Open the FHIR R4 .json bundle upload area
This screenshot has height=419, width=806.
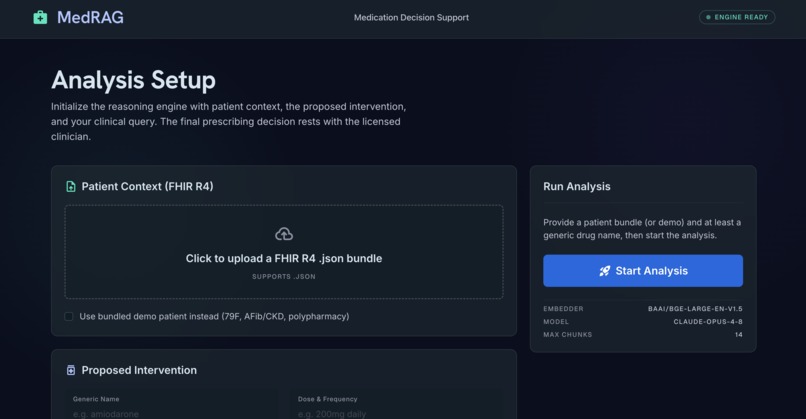point(284,252)
